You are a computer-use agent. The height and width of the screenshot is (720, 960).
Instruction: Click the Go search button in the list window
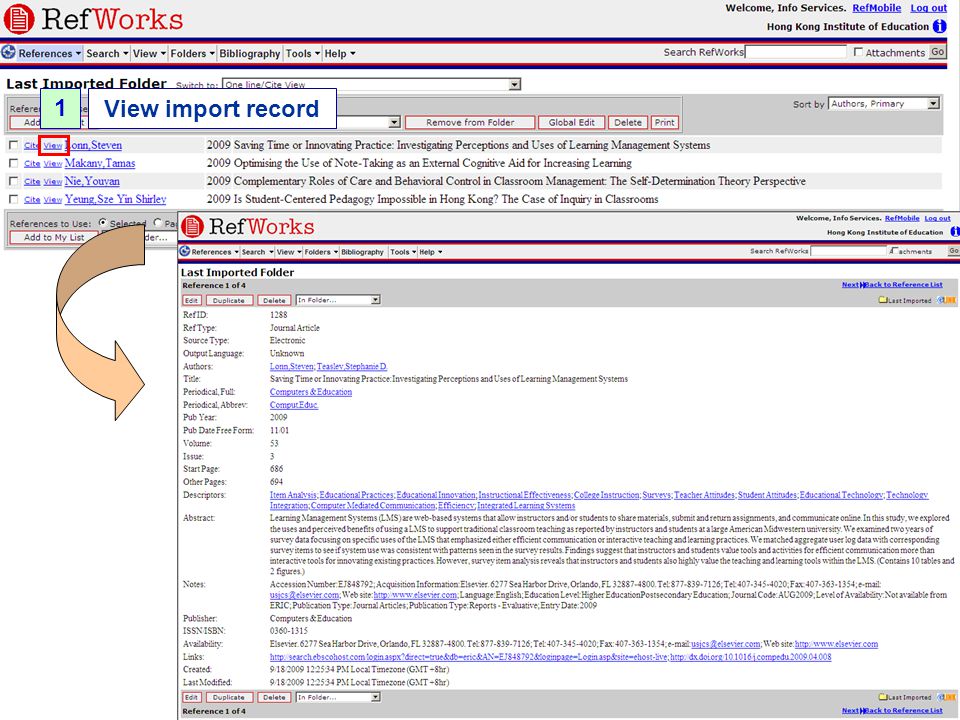[x=937, y=52]
